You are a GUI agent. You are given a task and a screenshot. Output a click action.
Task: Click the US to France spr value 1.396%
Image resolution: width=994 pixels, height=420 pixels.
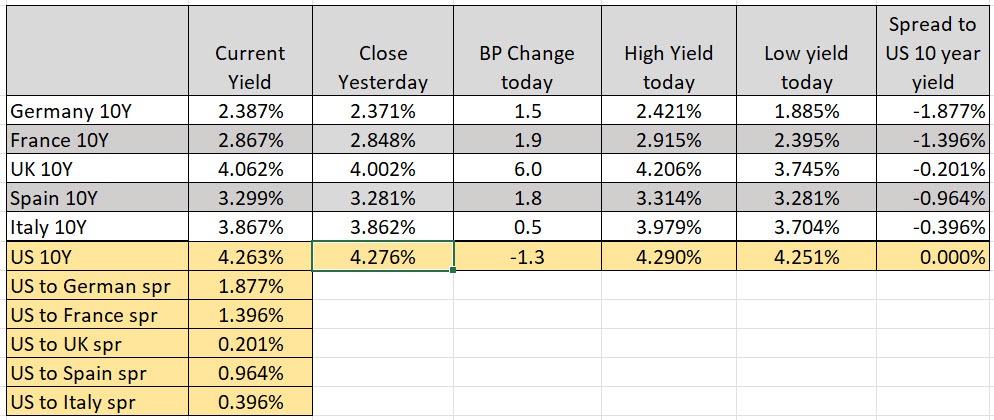[250, 315]
